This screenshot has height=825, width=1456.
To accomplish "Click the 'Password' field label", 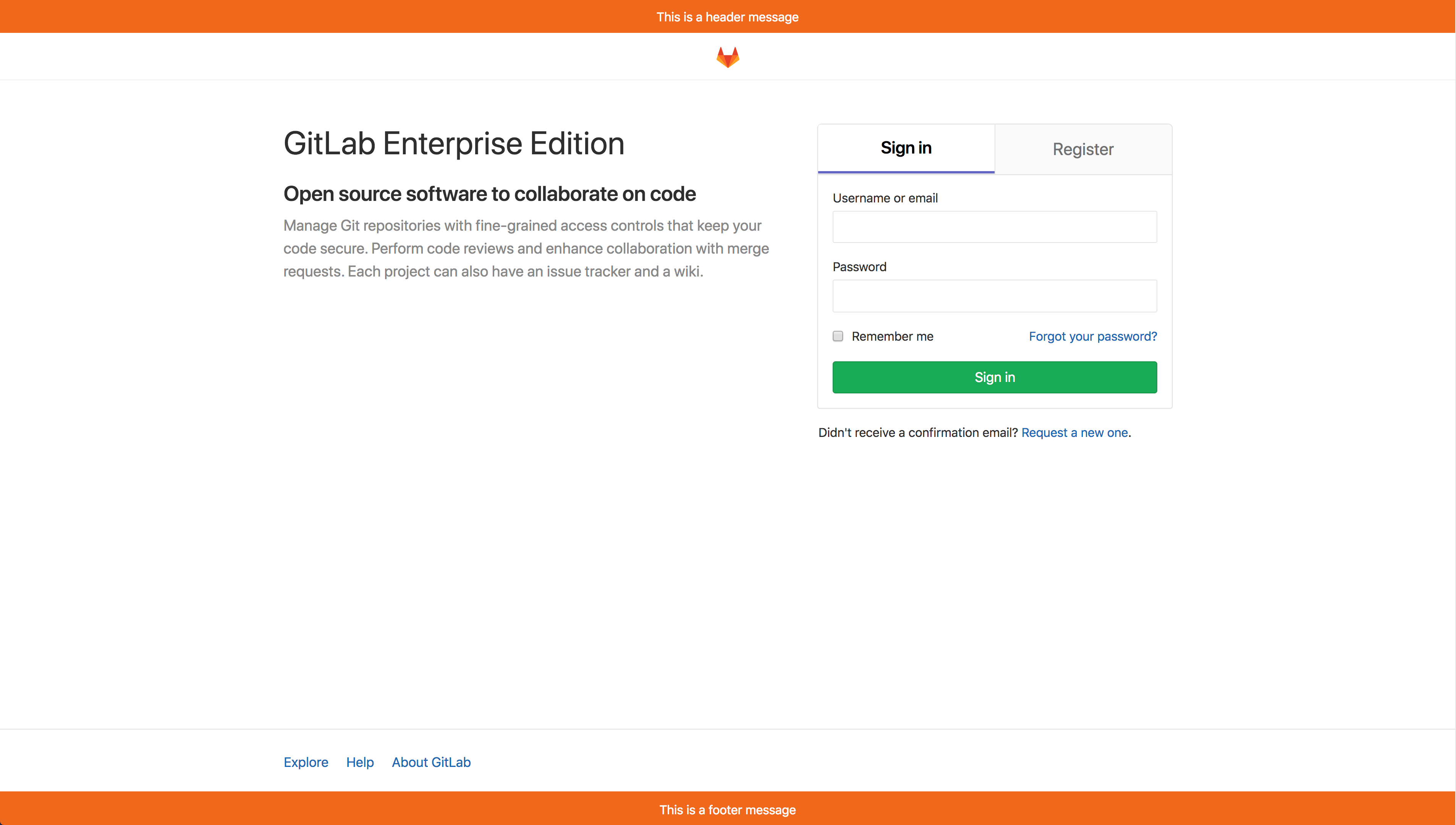I will pyautogui.click(x=859, y=267).
